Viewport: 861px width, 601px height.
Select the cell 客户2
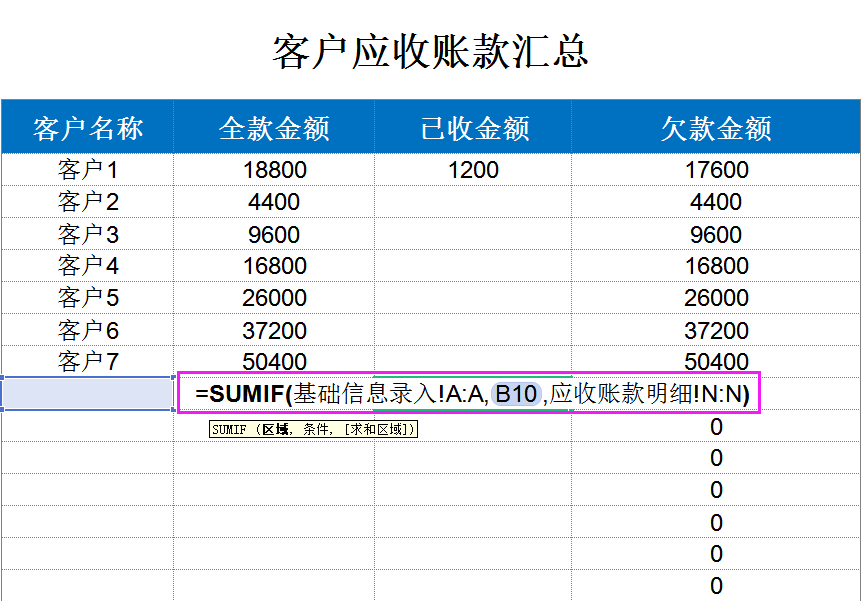(88, 202)
